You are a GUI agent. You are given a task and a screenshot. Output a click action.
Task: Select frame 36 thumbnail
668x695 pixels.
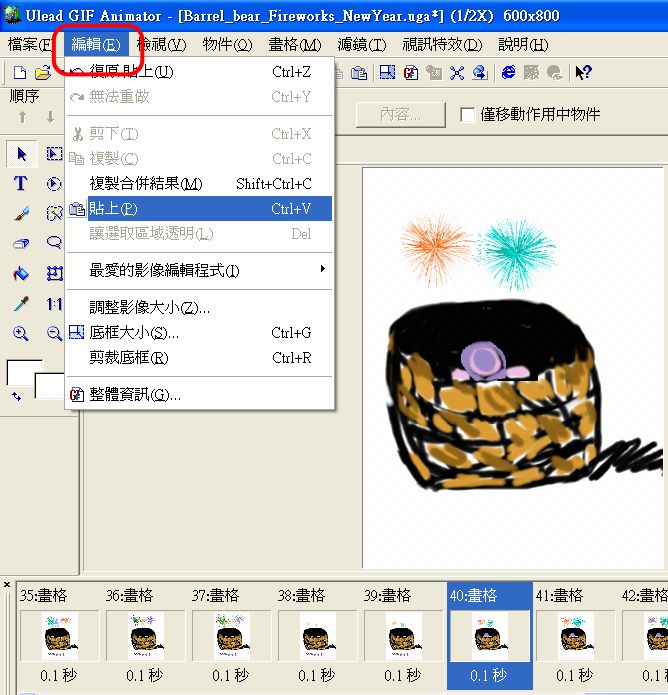(146, 636)
